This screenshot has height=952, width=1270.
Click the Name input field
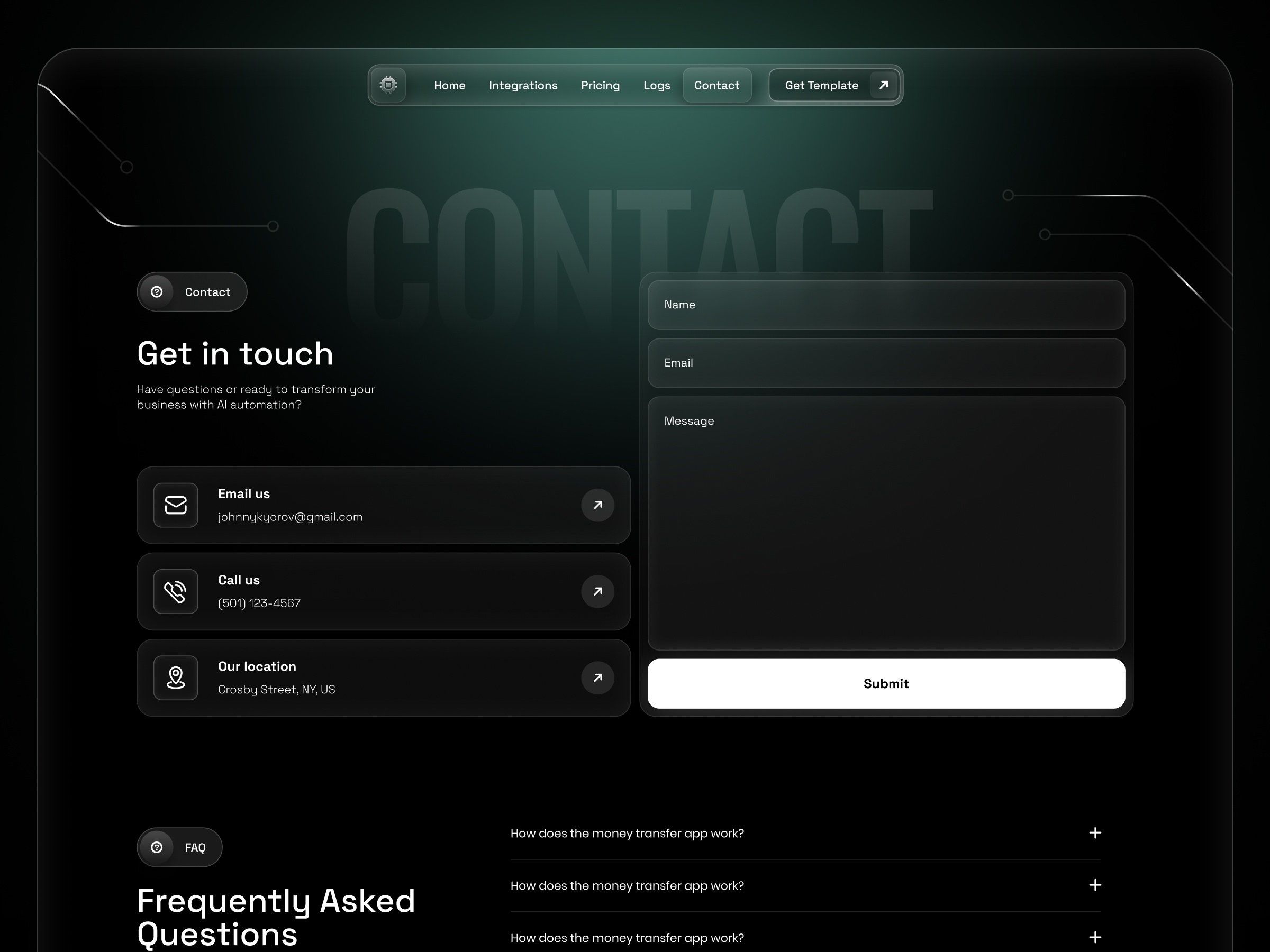click(x=885, y=304)
